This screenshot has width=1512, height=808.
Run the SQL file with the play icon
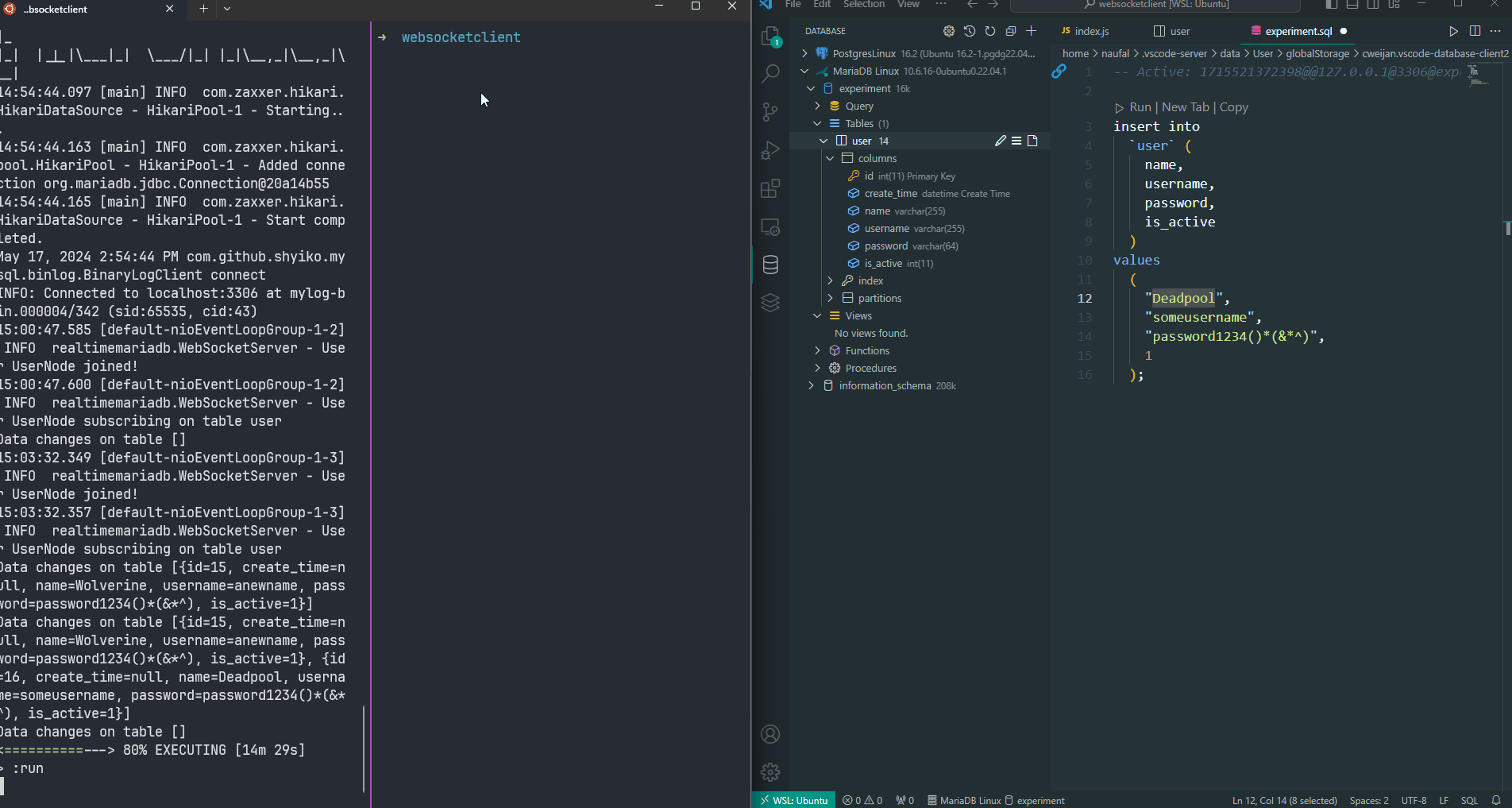coord(1453,31)
